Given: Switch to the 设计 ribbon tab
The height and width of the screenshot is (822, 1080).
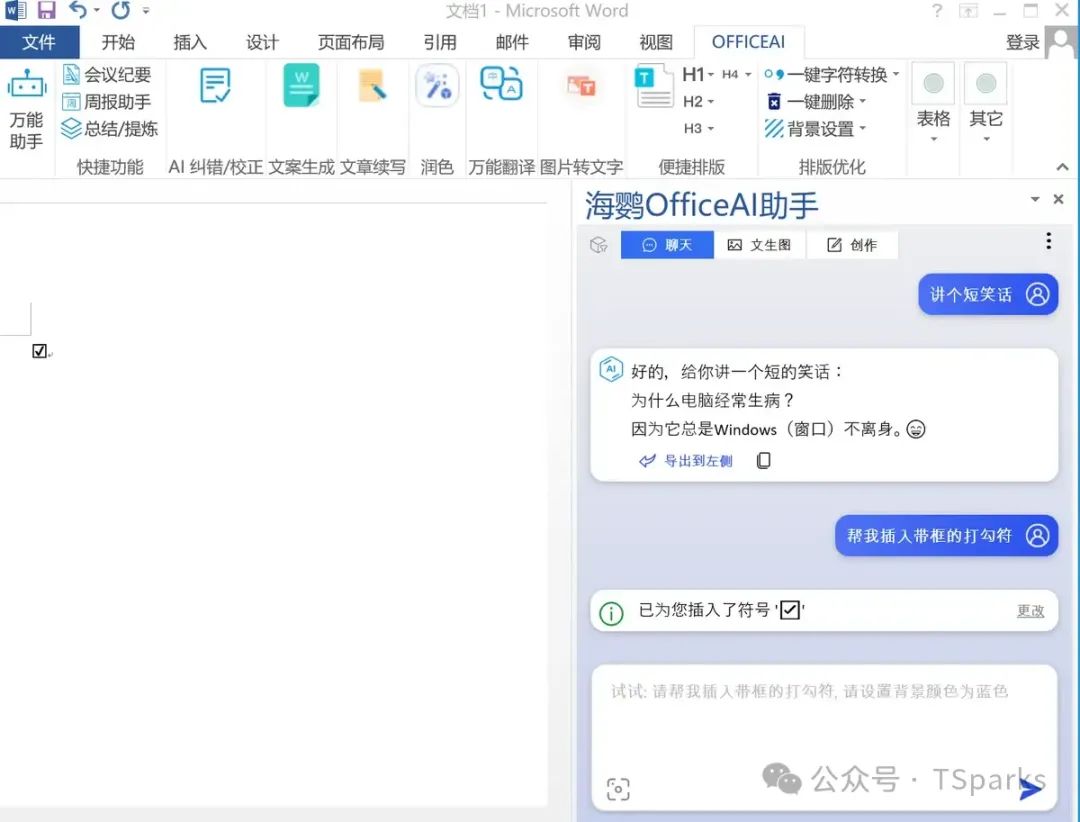Looking at the screenshot, I should (262, 42).
